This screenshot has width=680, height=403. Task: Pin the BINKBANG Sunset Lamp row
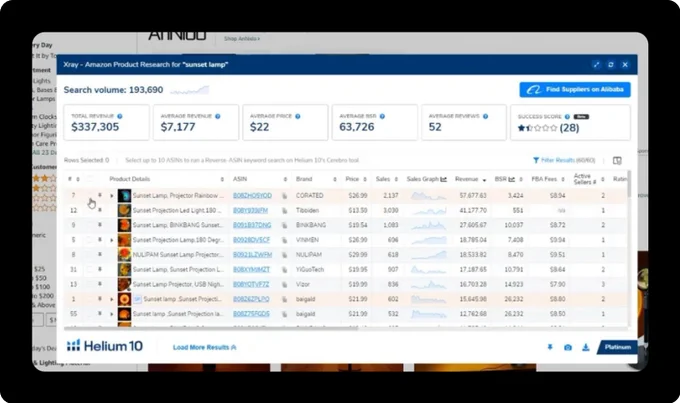tap(100, 225)
